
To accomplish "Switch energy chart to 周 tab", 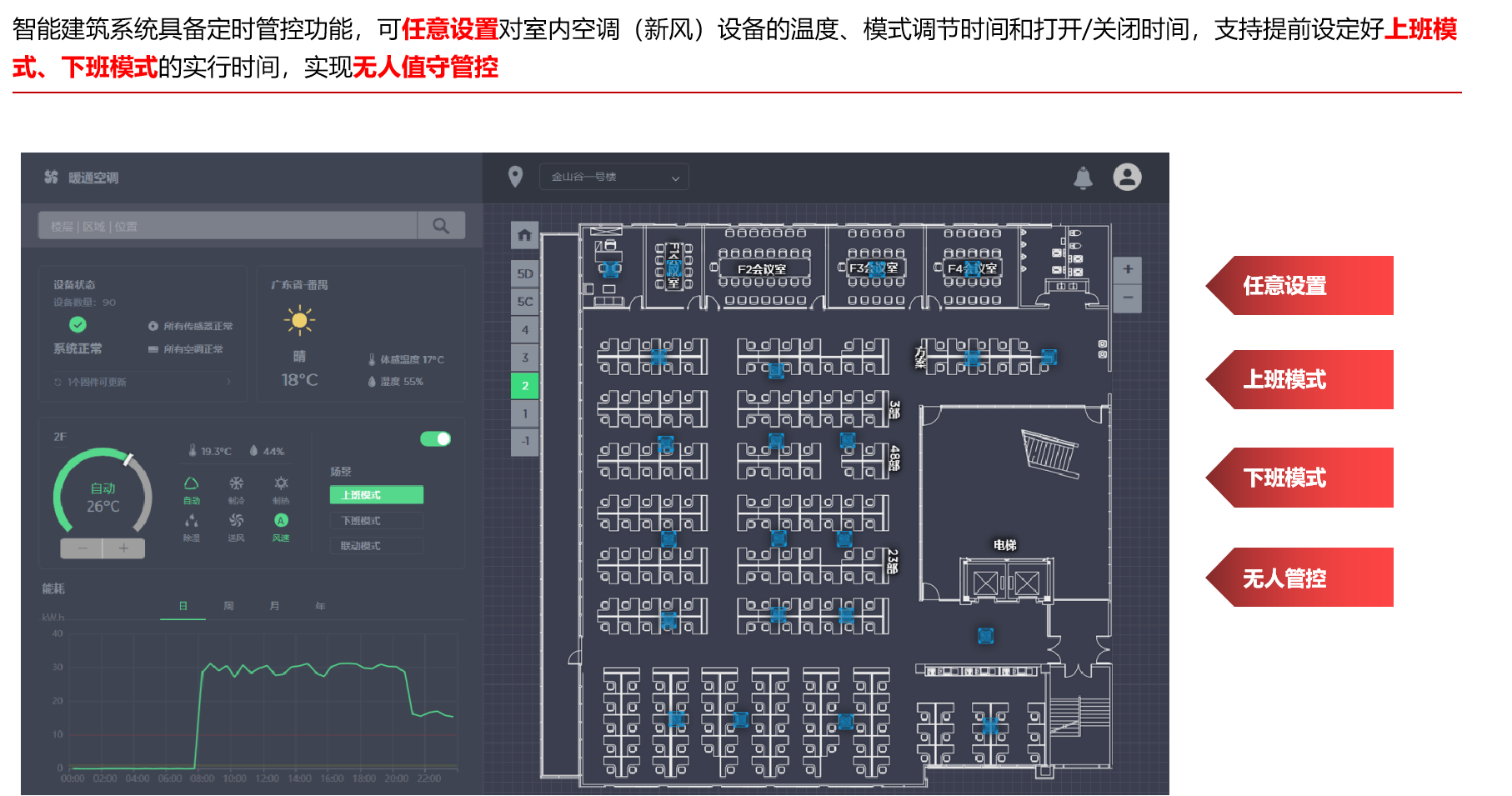I will 228,606.
